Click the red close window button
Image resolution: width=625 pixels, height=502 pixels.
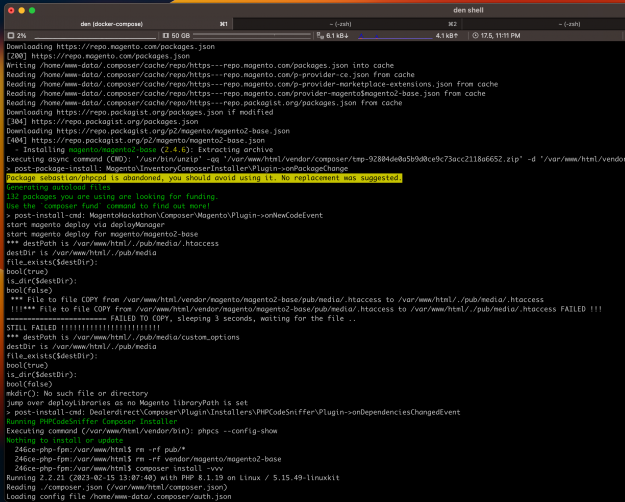[x=11, y=10]
